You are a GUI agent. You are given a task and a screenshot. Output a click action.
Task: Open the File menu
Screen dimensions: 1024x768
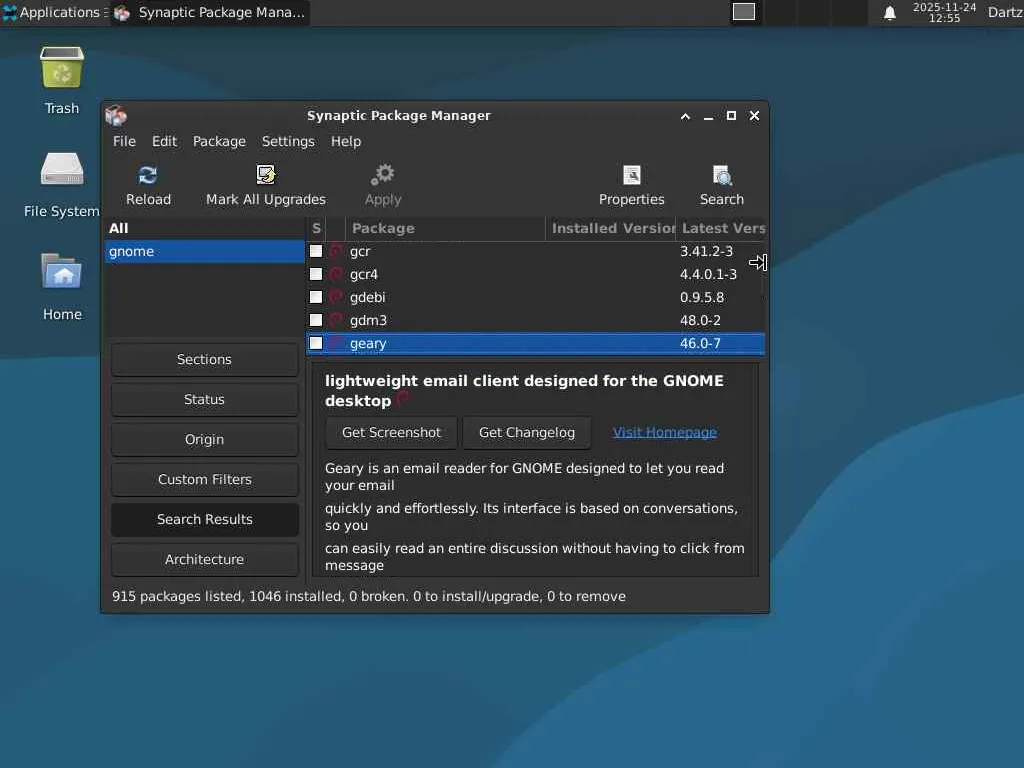[x=124, y=141]
